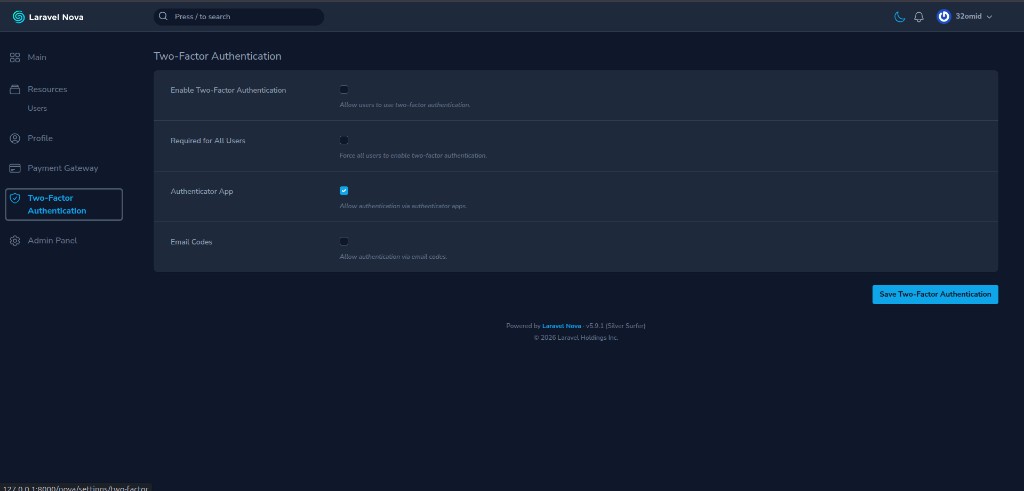This screenshot has height=491, width=1024.
Task: Click the Laravel Nova swirl logo icon
Action: click(x=18, y=17)
